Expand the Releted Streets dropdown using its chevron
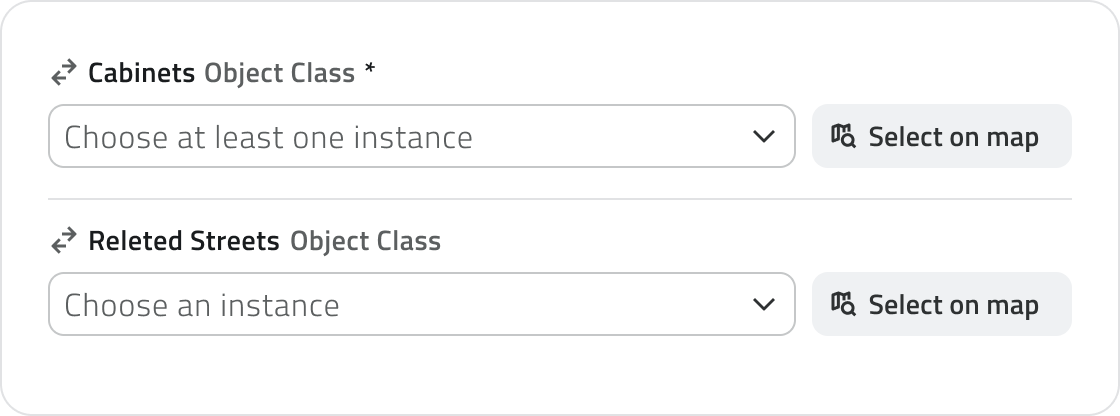The width and height of the screenshot is (1120, 416). (x=763, y=304)
